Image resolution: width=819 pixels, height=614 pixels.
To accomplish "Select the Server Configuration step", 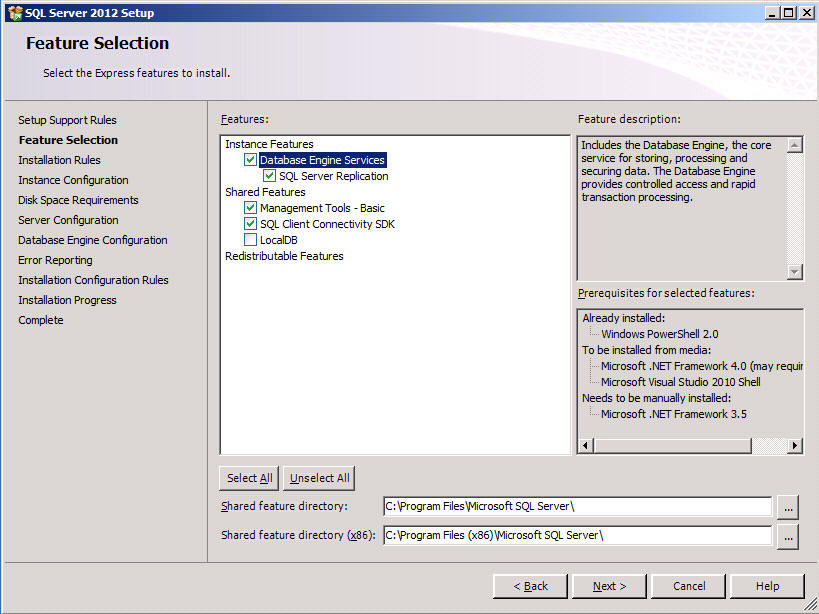I will click(x=68, y=220).
